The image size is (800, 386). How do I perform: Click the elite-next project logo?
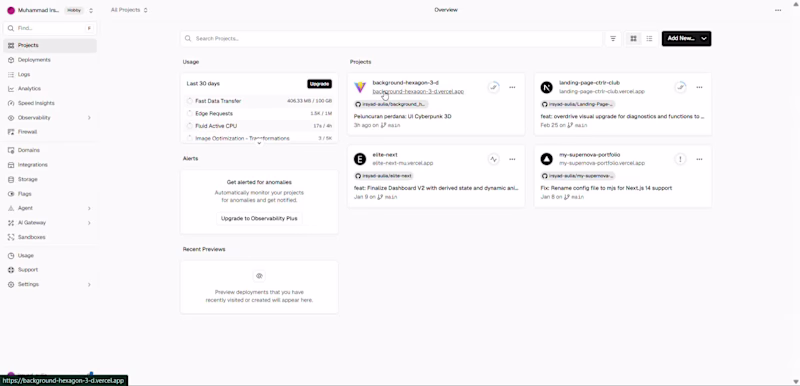click(360, 159)
